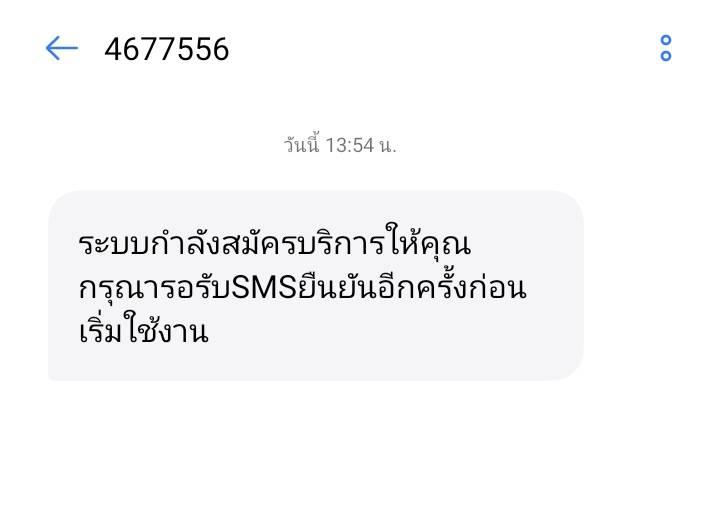Tap the gray SMS message bubble

click(x=315, y=285)
